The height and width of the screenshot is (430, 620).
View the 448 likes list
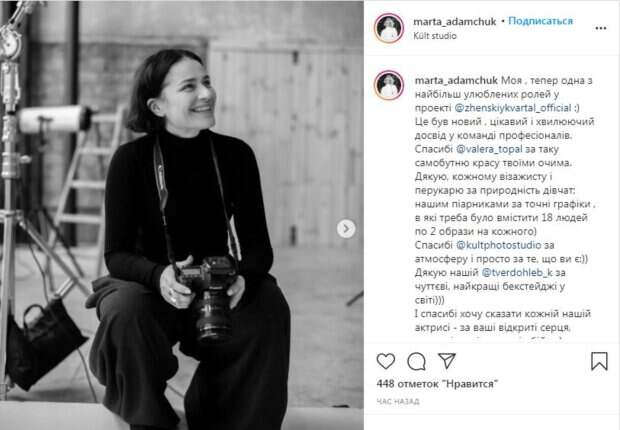click(x=437, y=384)
